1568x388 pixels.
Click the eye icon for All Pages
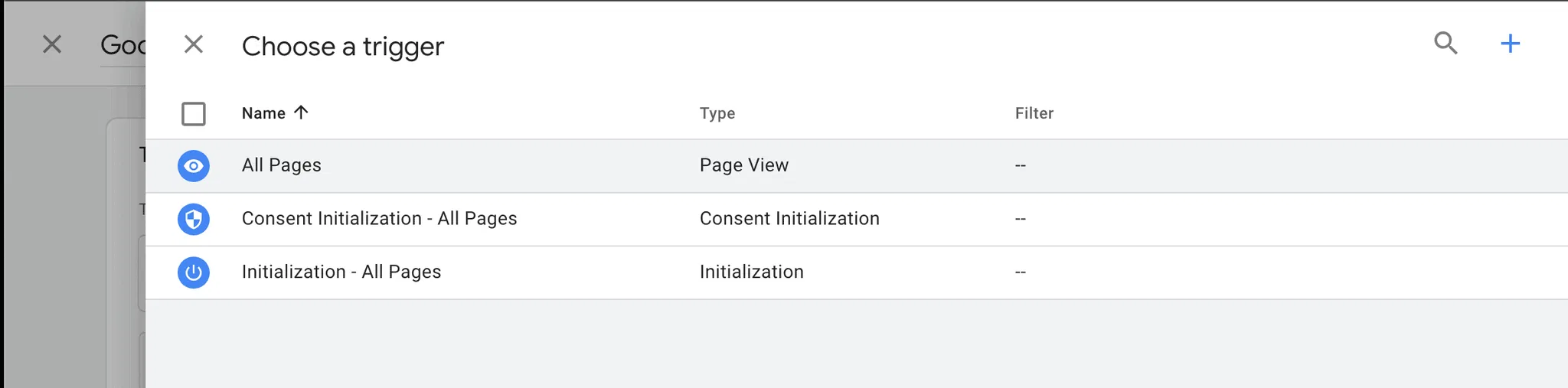coord(194,166)
